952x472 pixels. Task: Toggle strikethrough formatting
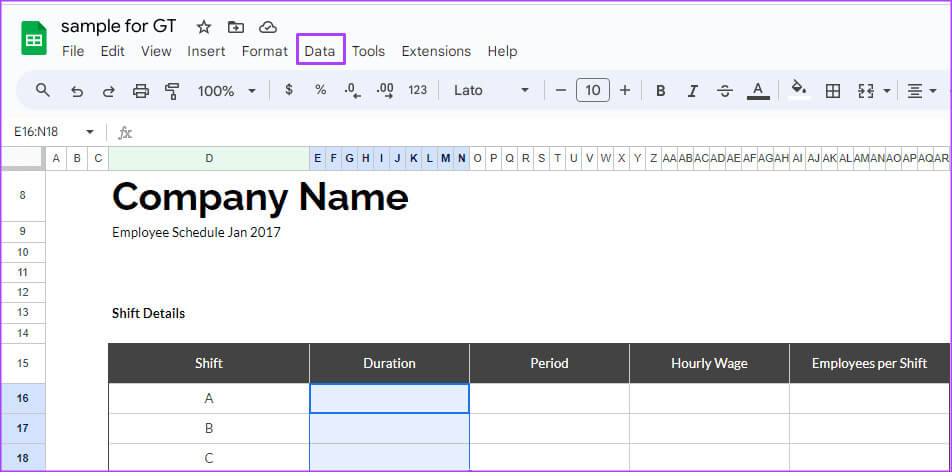pos(724,91)
